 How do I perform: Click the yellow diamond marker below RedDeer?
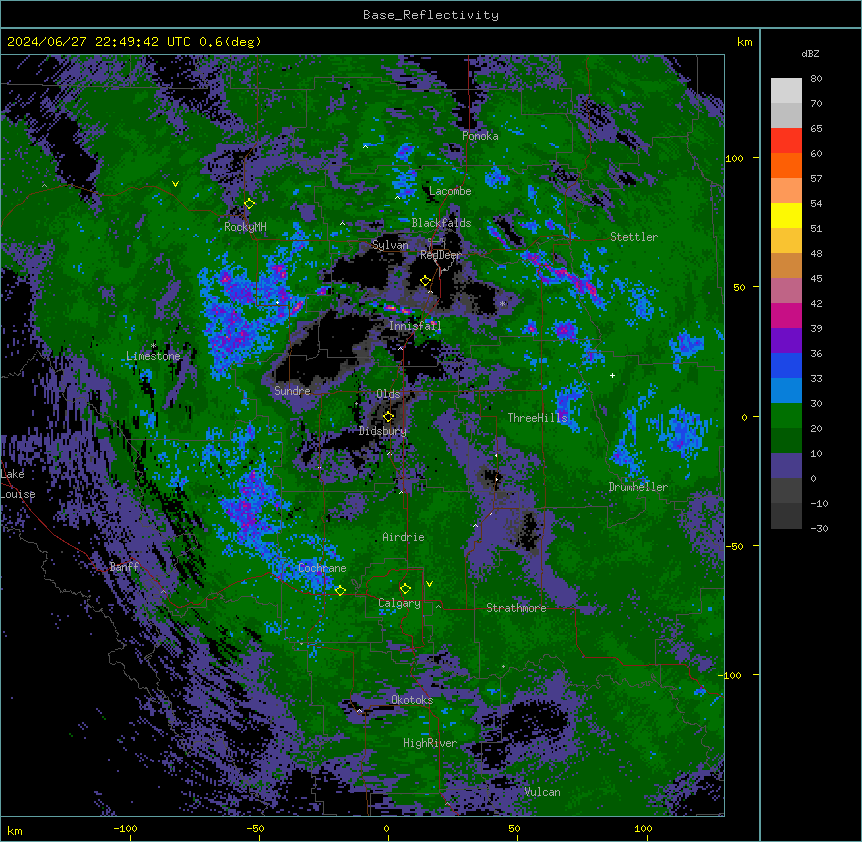tap(425, 281)
